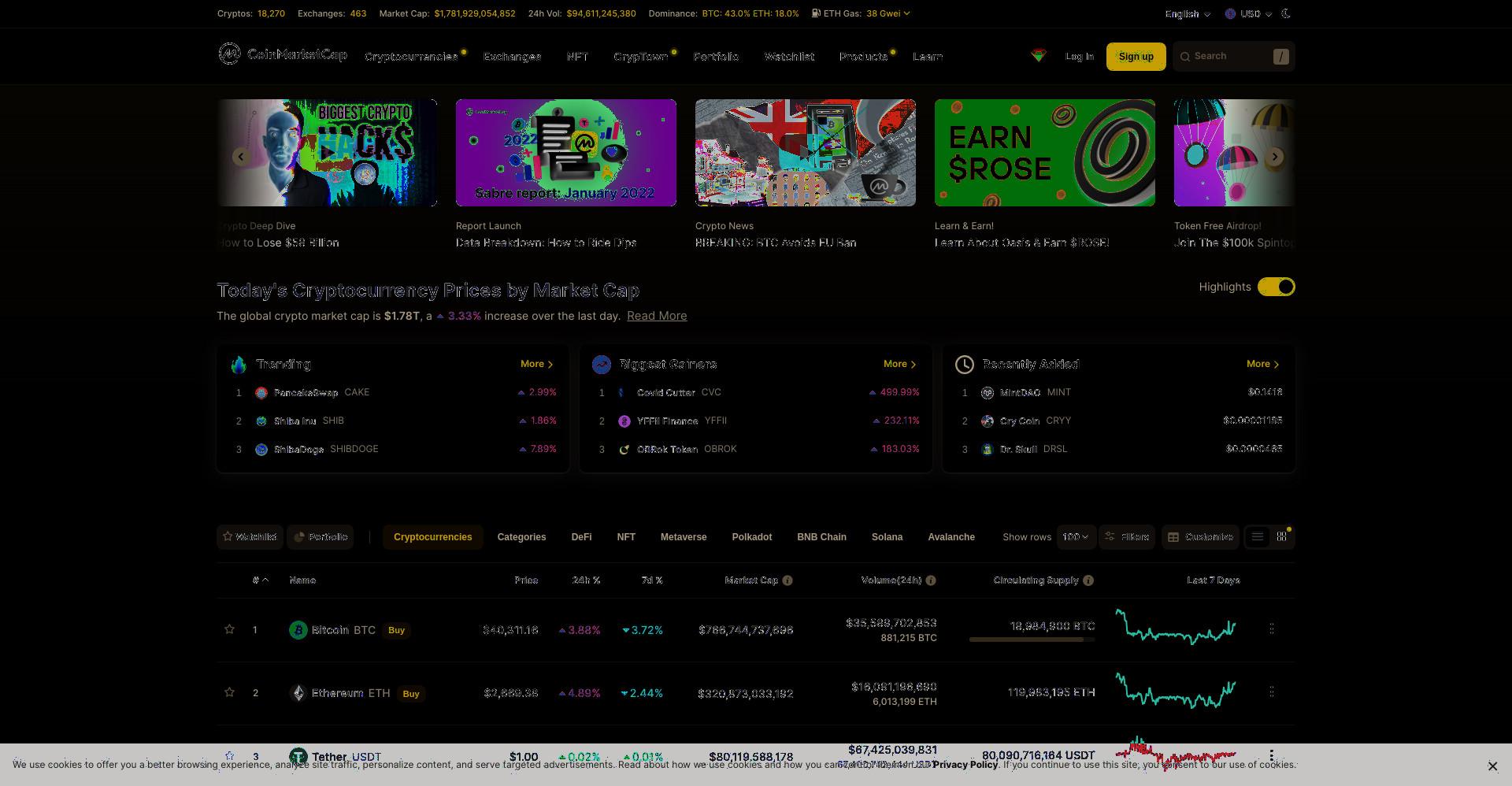1512x786 pixels.
Task: Open Cryptocurrencies nav menu
Action: [x=411, y=57]
